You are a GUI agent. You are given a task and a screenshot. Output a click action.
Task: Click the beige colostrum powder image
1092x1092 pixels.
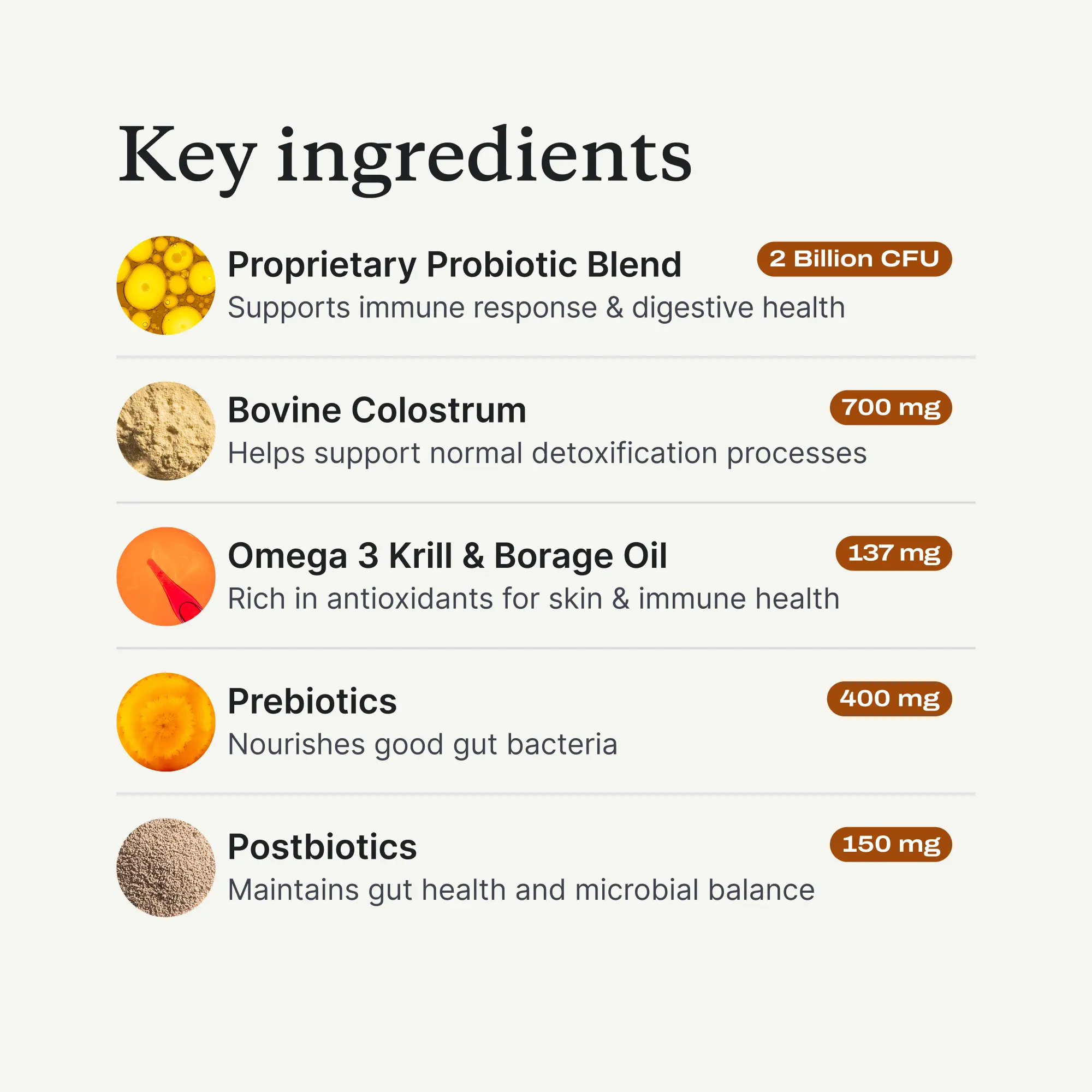165,431
